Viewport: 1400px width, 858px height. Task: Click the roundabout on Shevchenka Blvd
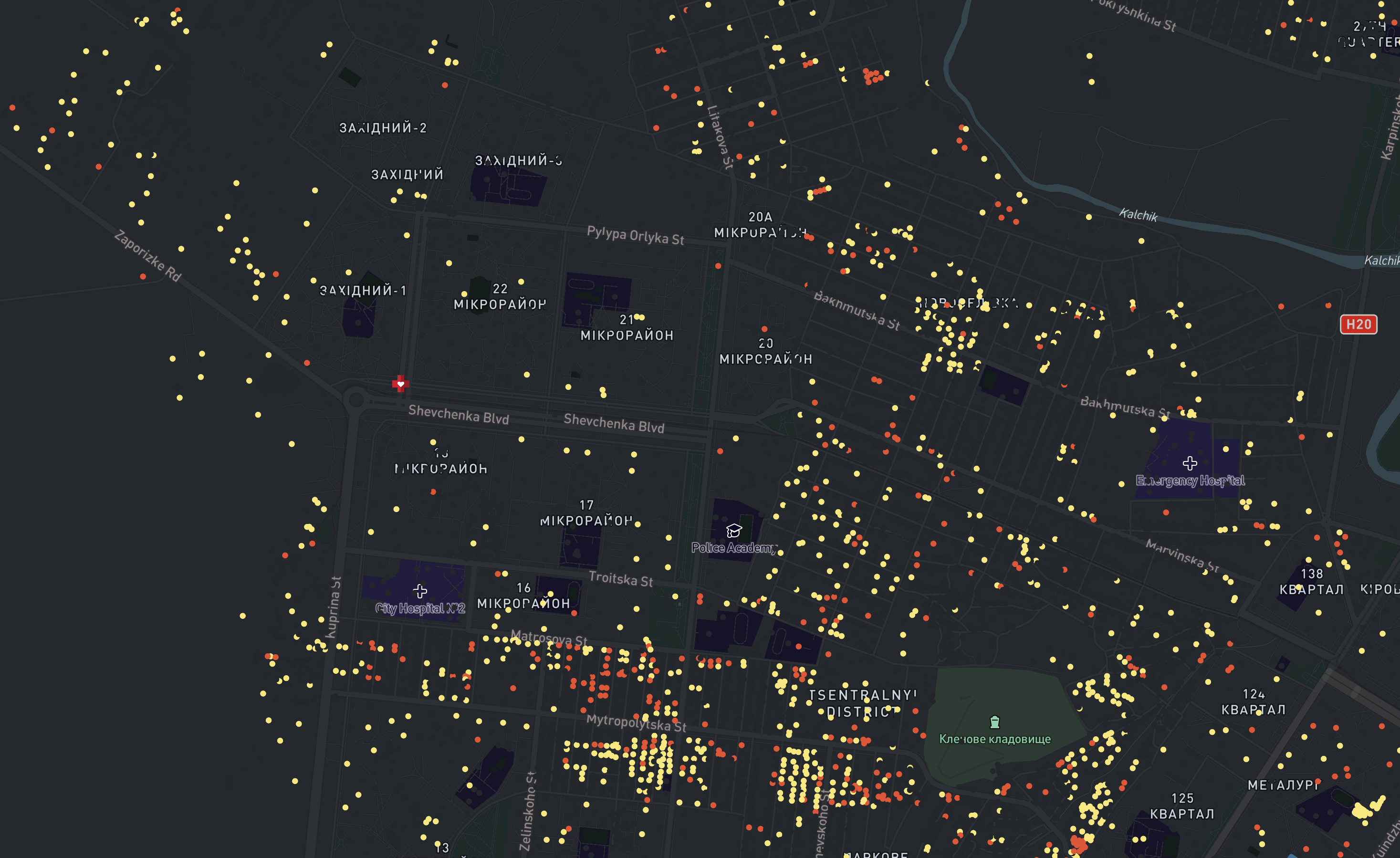pos(356,399)
